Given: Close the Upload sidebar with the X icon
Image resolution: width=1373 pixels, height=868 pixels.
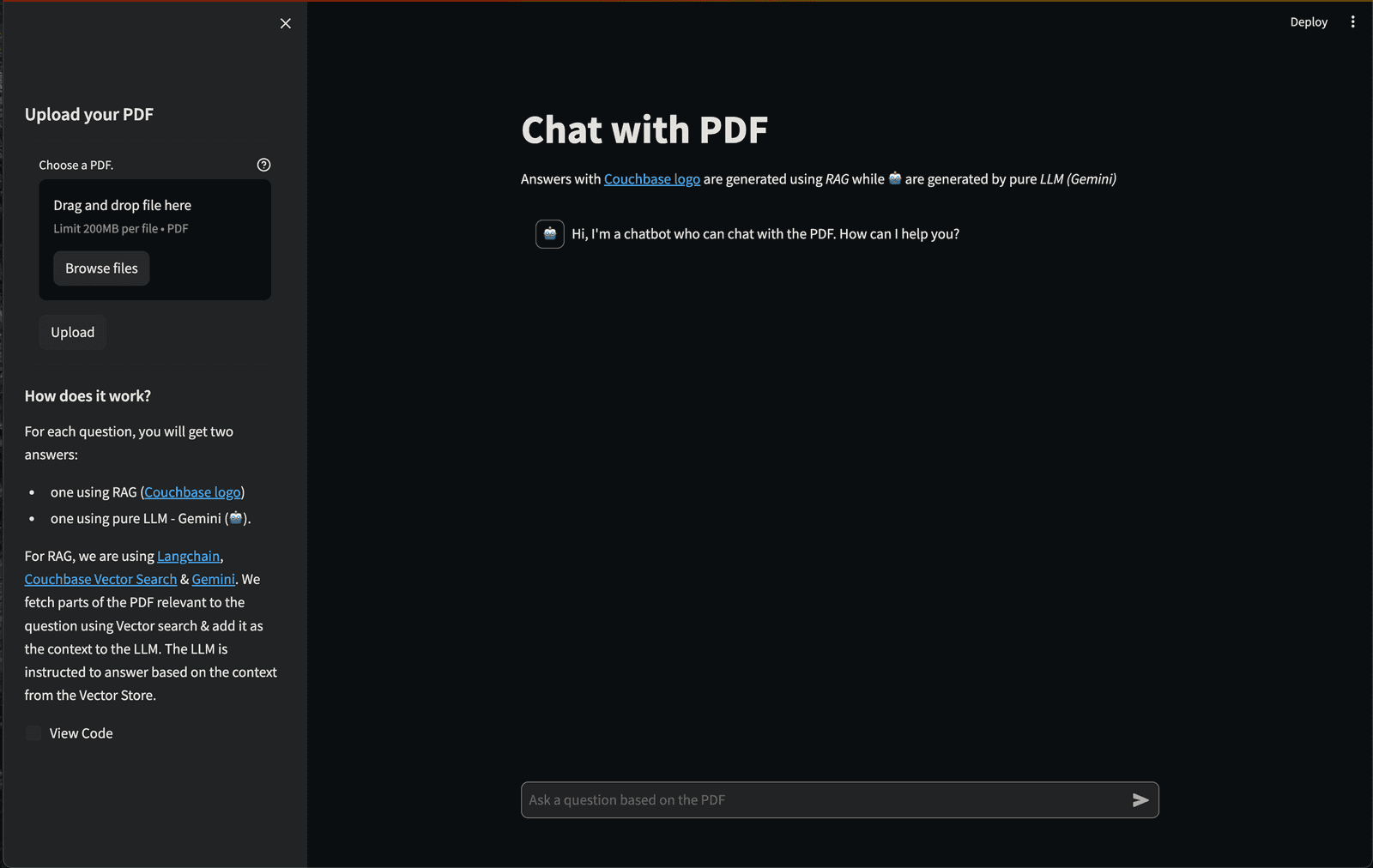Looking at the screenshot, I should (285, 23).
